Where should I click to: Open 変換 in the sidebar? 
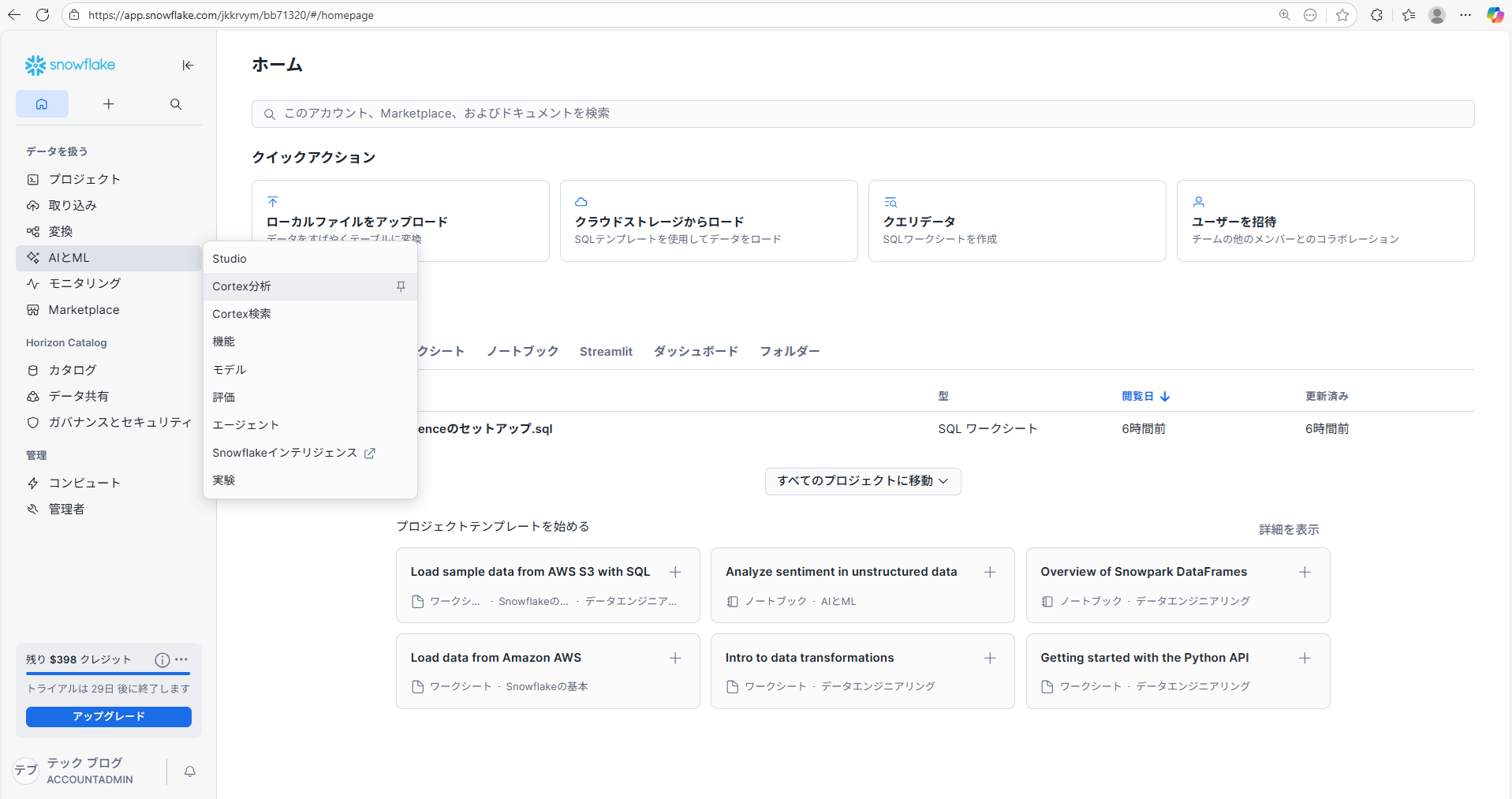coord(109,231)
